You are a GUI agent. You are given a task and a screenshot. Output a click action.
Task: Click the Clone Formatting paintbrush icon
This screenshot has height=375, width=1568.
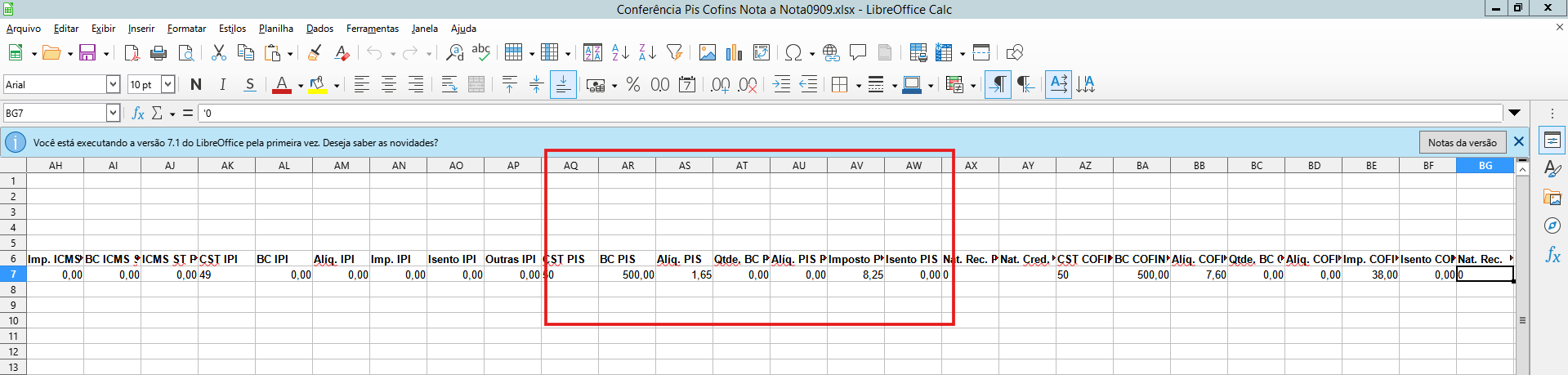coord(314,53)
